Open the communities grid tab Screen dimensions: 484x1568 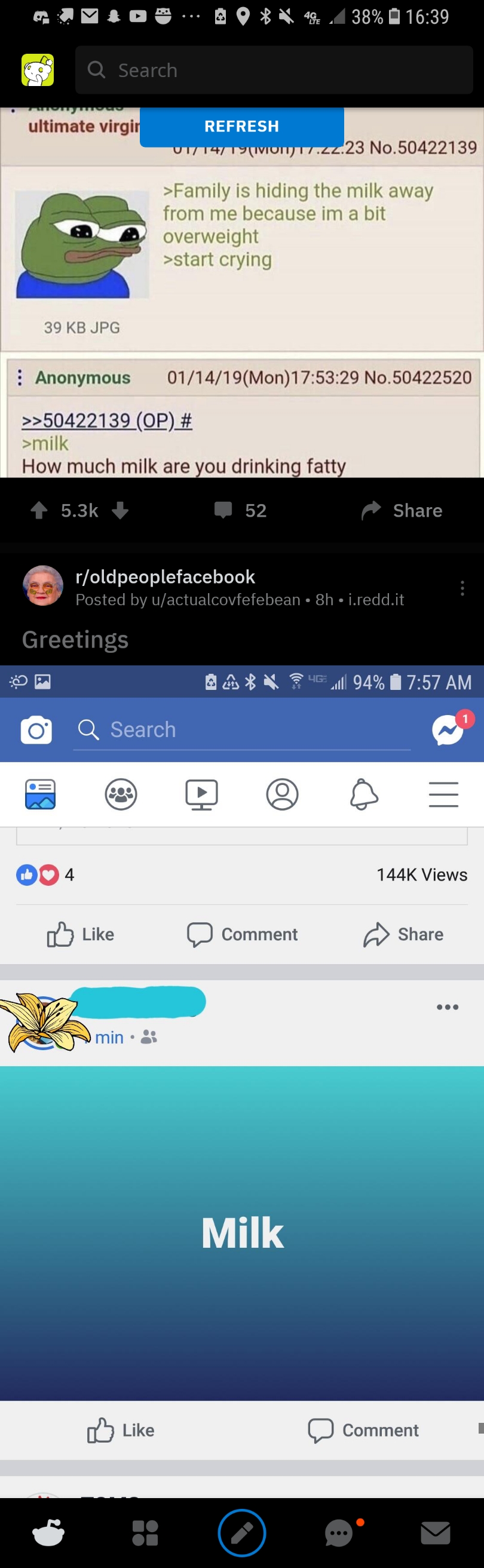(145, 1533)
